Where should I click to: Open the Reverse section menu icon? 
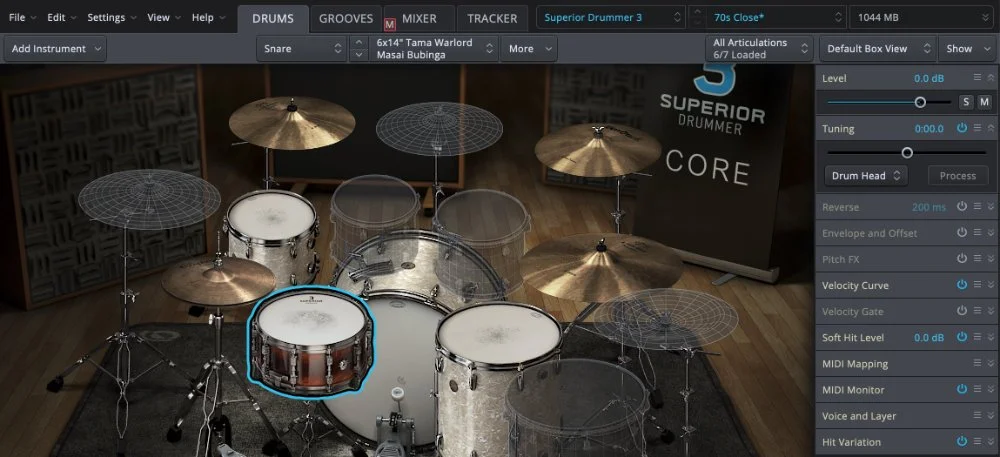point(977,207)
